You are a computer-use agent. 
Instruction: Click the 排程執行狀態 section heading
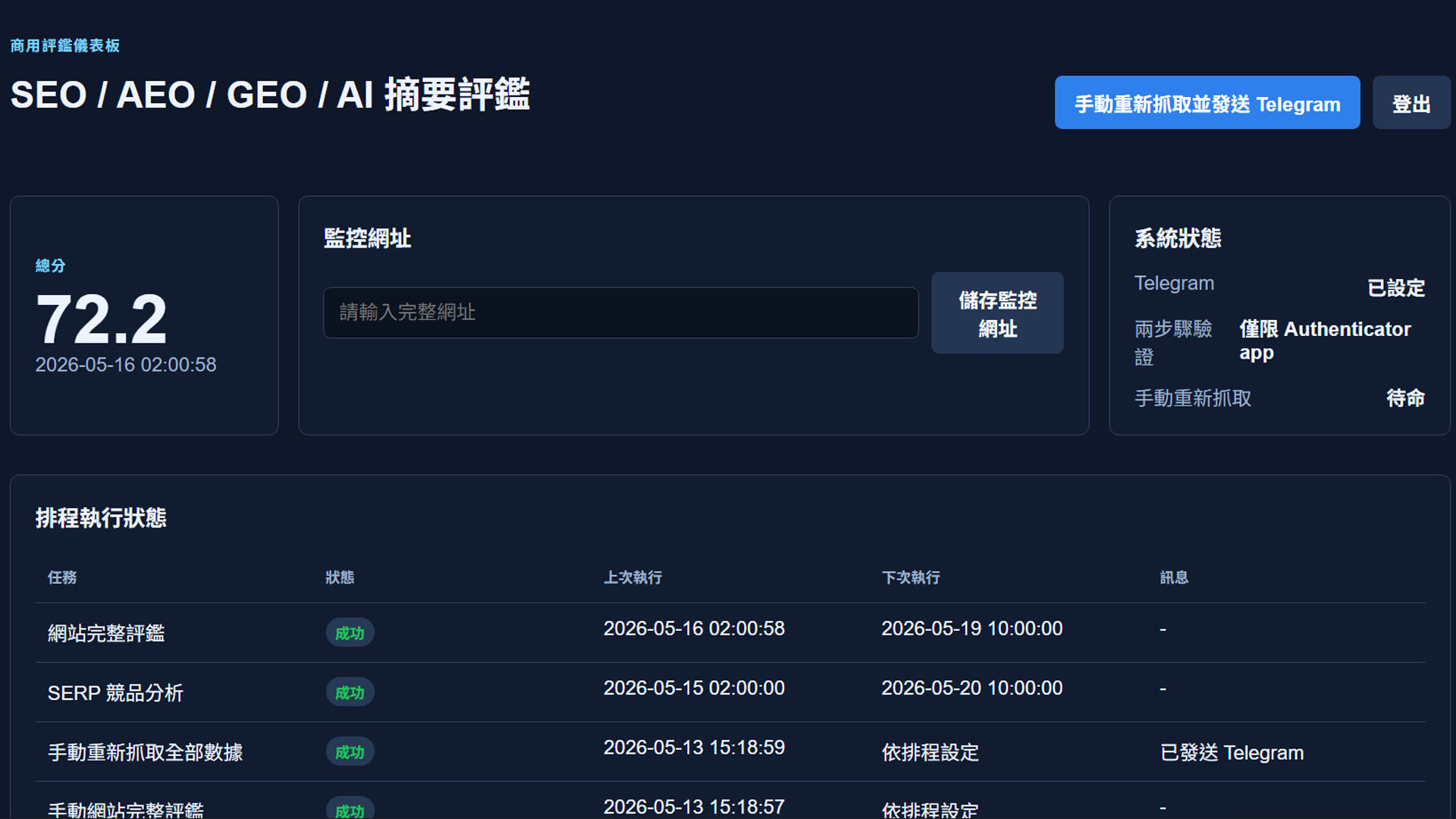101,518
